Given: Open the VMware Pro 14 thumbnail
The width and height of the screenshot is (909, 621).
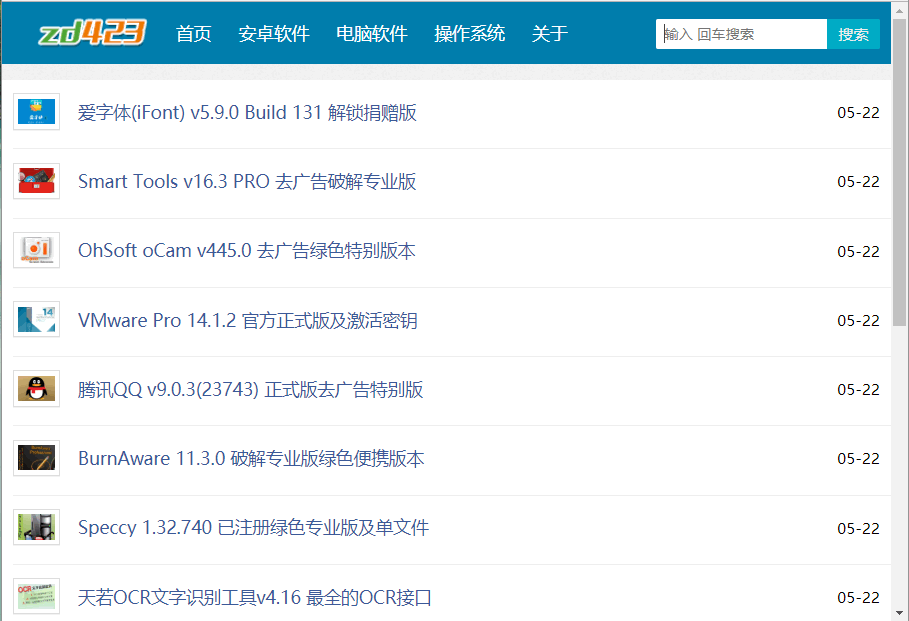Looking at the screenshot, I should pyautogui.click(x=37, y=319).
